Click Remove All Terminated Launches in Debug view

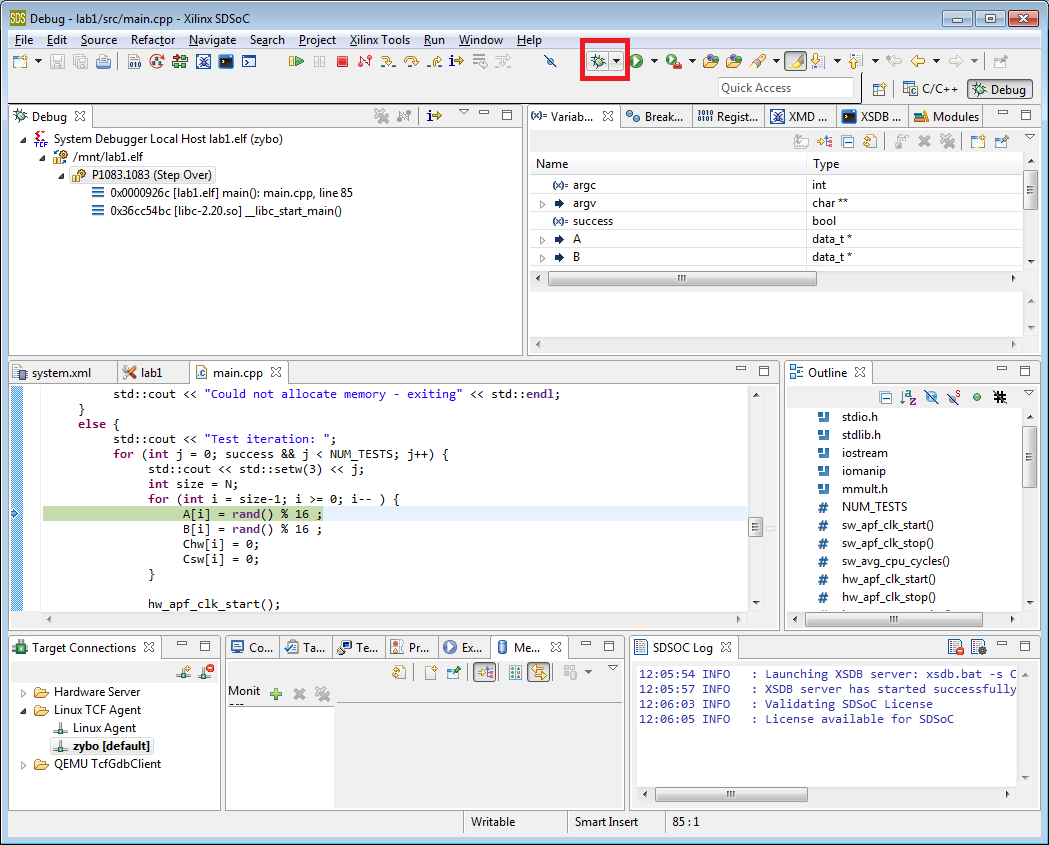pyautogui.click(x=381, y=116)
